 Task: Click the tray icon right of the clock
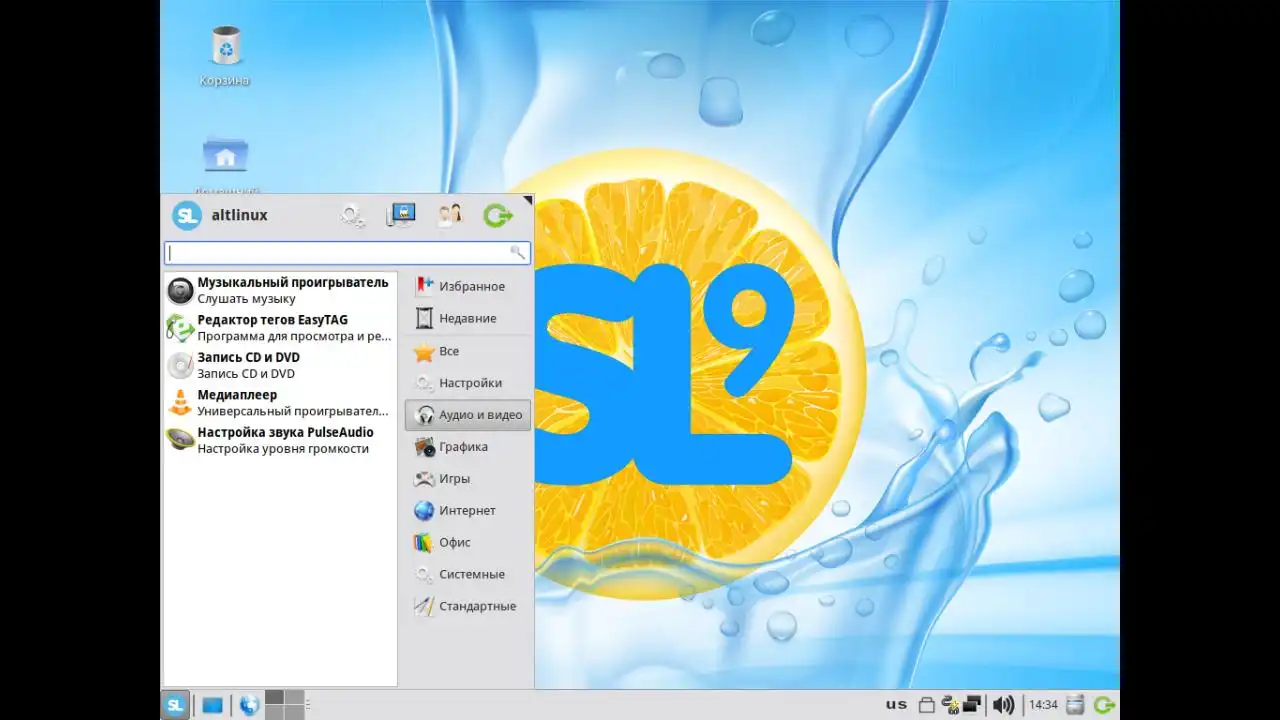click(1075, 705)
